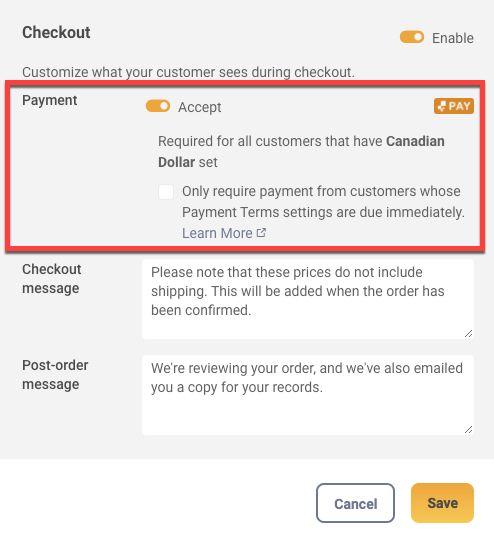This screenshot has height=544, width=494.
Task: Disable the Checkout Enable toggle
Action: coord(412,37)
